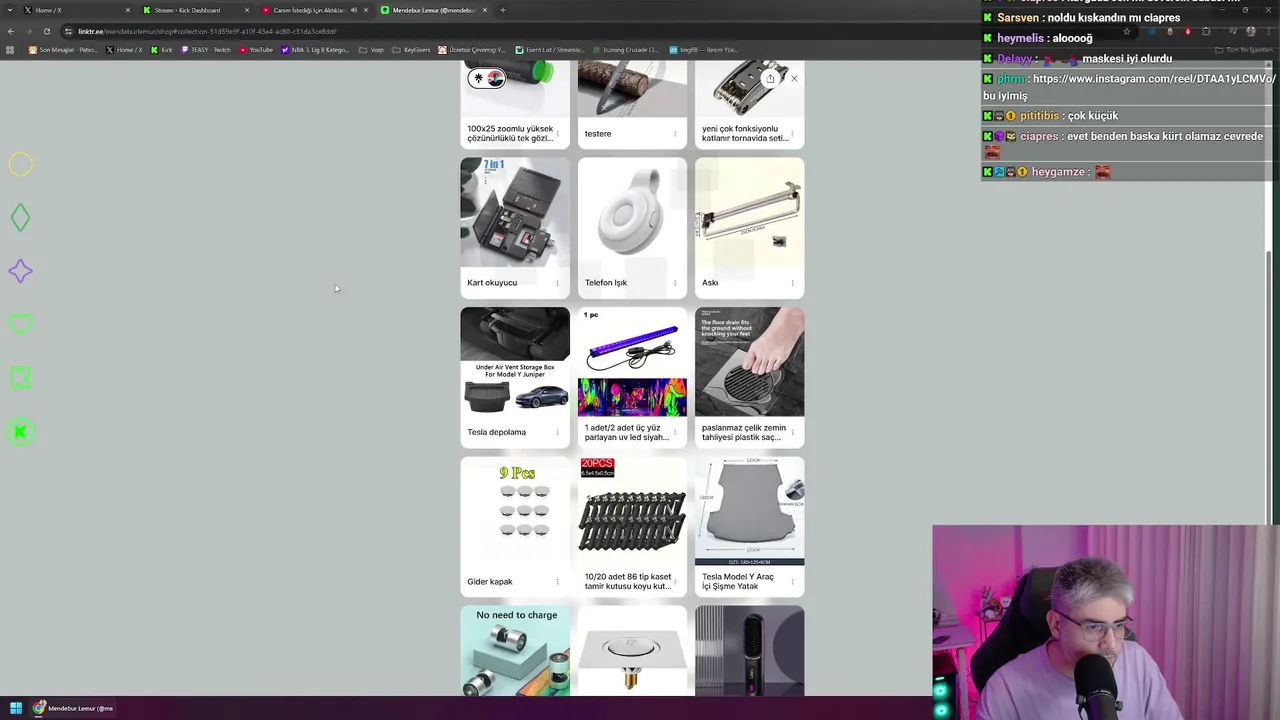Click the green heart overlay icon

(20, 324)
